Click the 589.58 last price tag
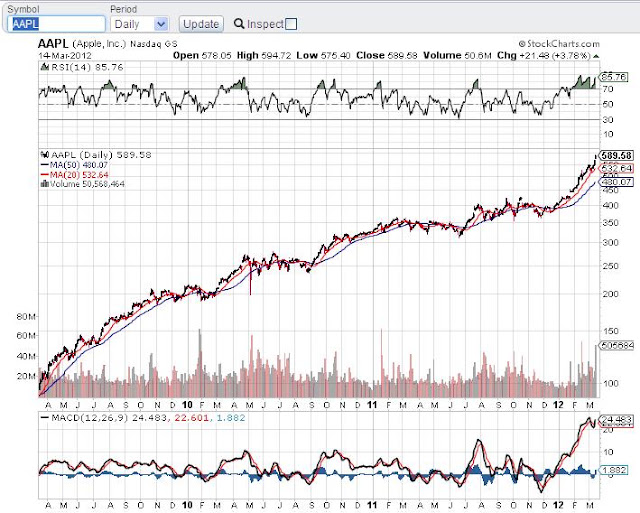Screen dimensions: 640x513 pos(616,155)
